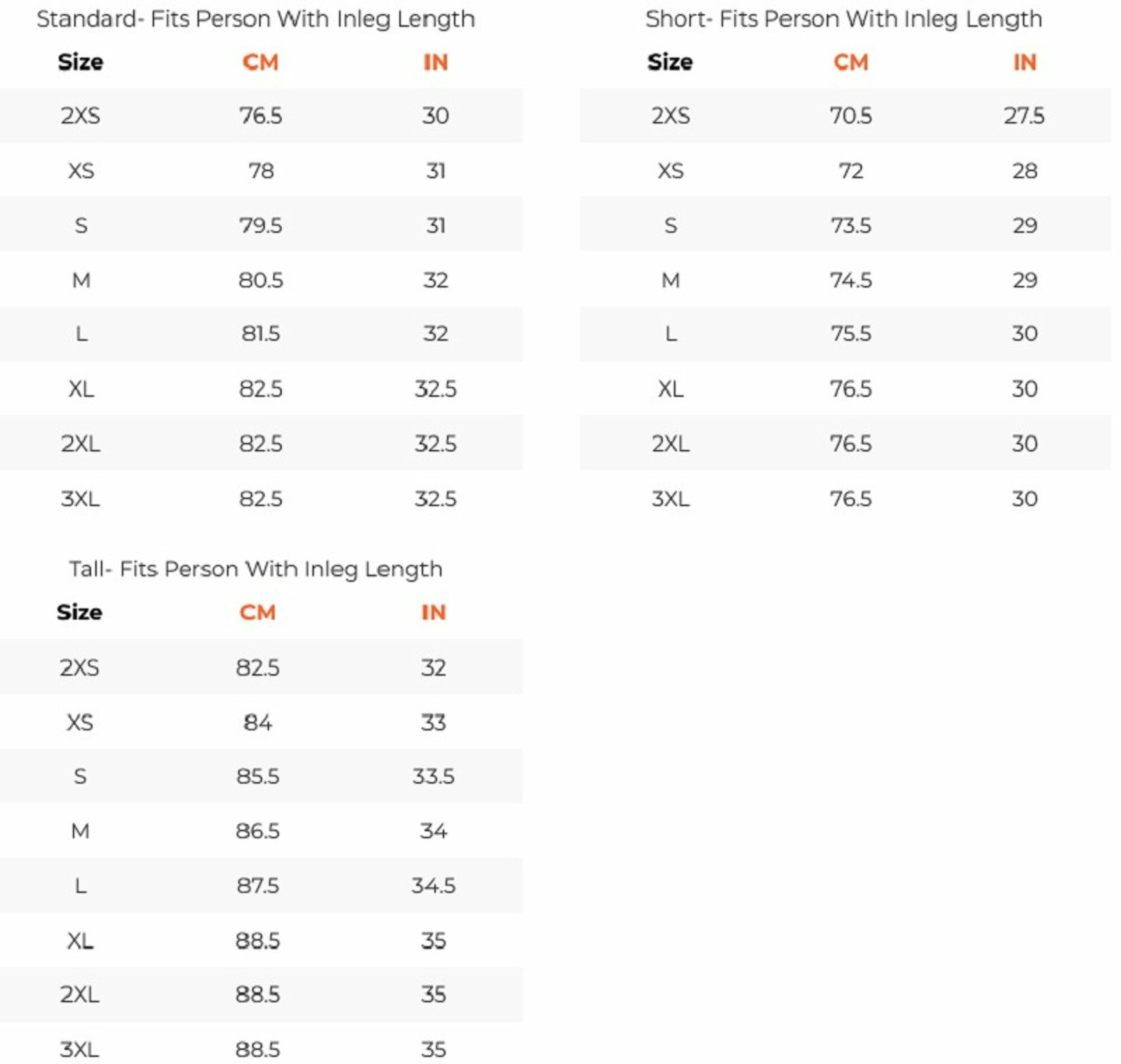Select the CM column header in Standard table
Screen dimensions: 1121x1064
tap(260, 62)
